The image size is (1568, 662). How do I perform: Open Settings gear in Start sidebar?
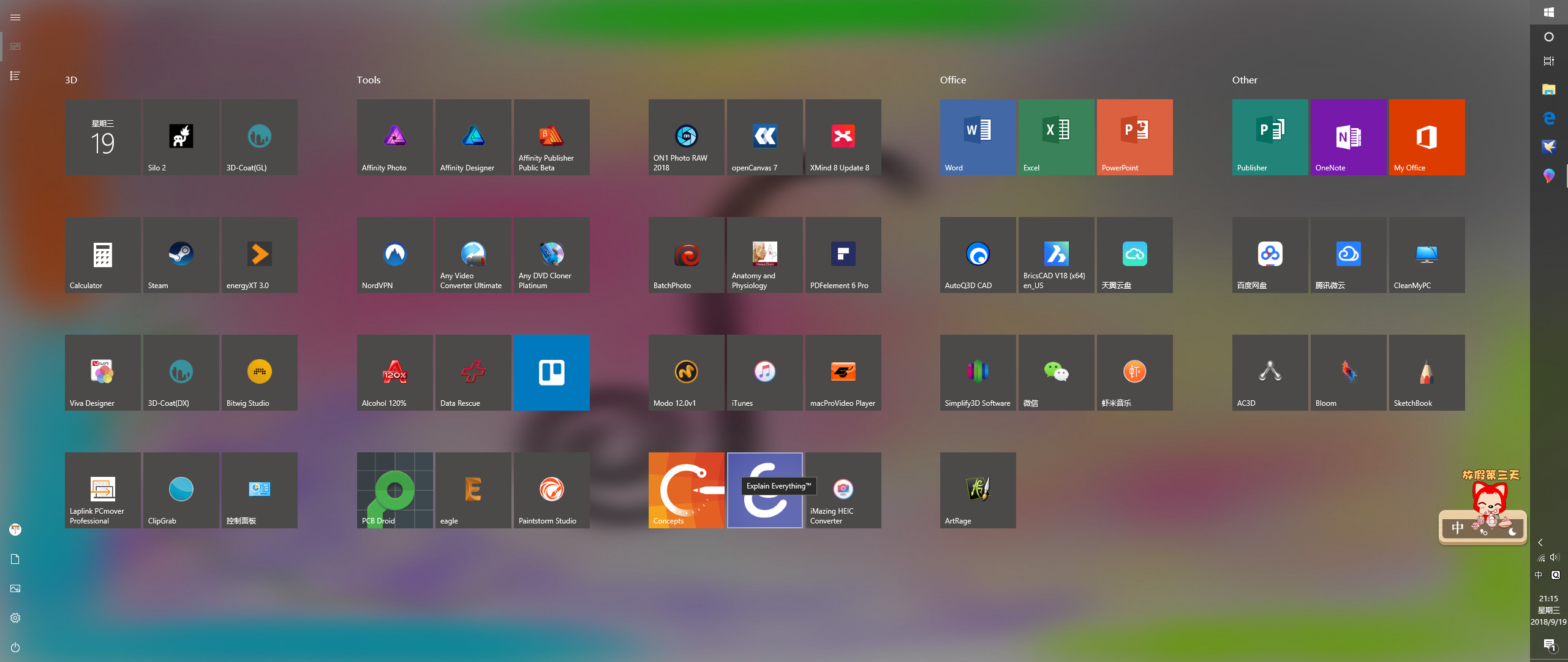tap(15, 618)
